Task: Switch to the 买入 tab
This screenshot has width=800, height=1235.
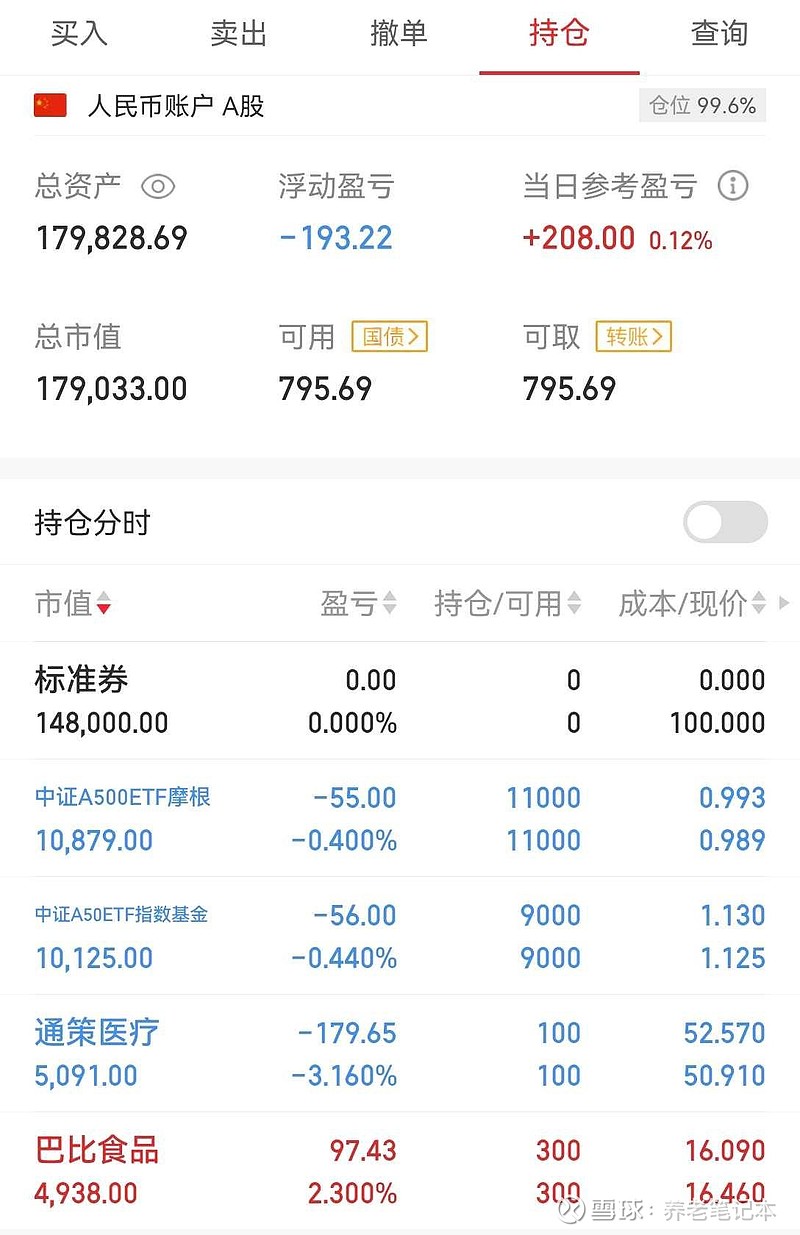Action: pos(79,33)
